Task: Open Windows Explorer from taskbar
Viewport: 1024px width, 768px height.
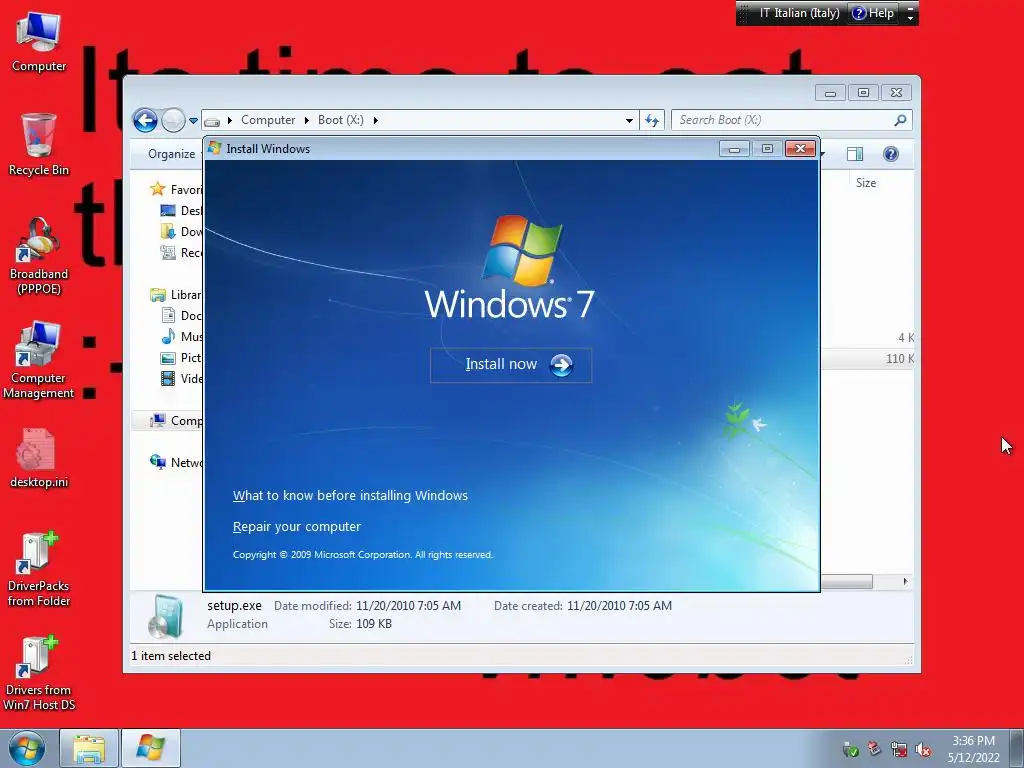Action: tap(89, 748)
